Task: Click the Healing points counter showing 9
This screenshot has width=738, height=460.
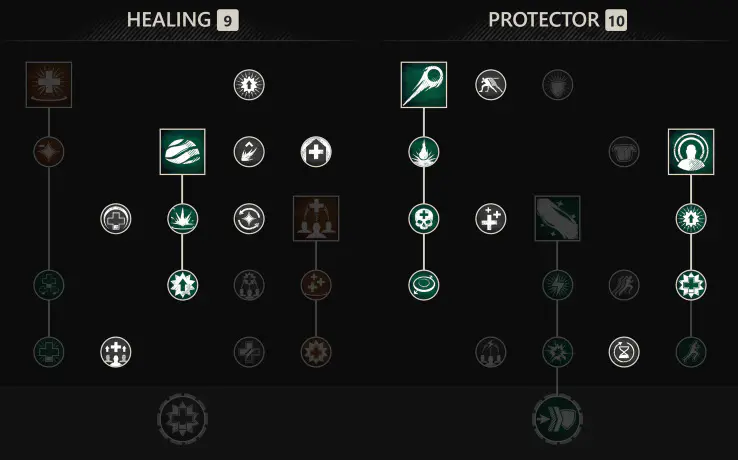Action: coord(227,21)
